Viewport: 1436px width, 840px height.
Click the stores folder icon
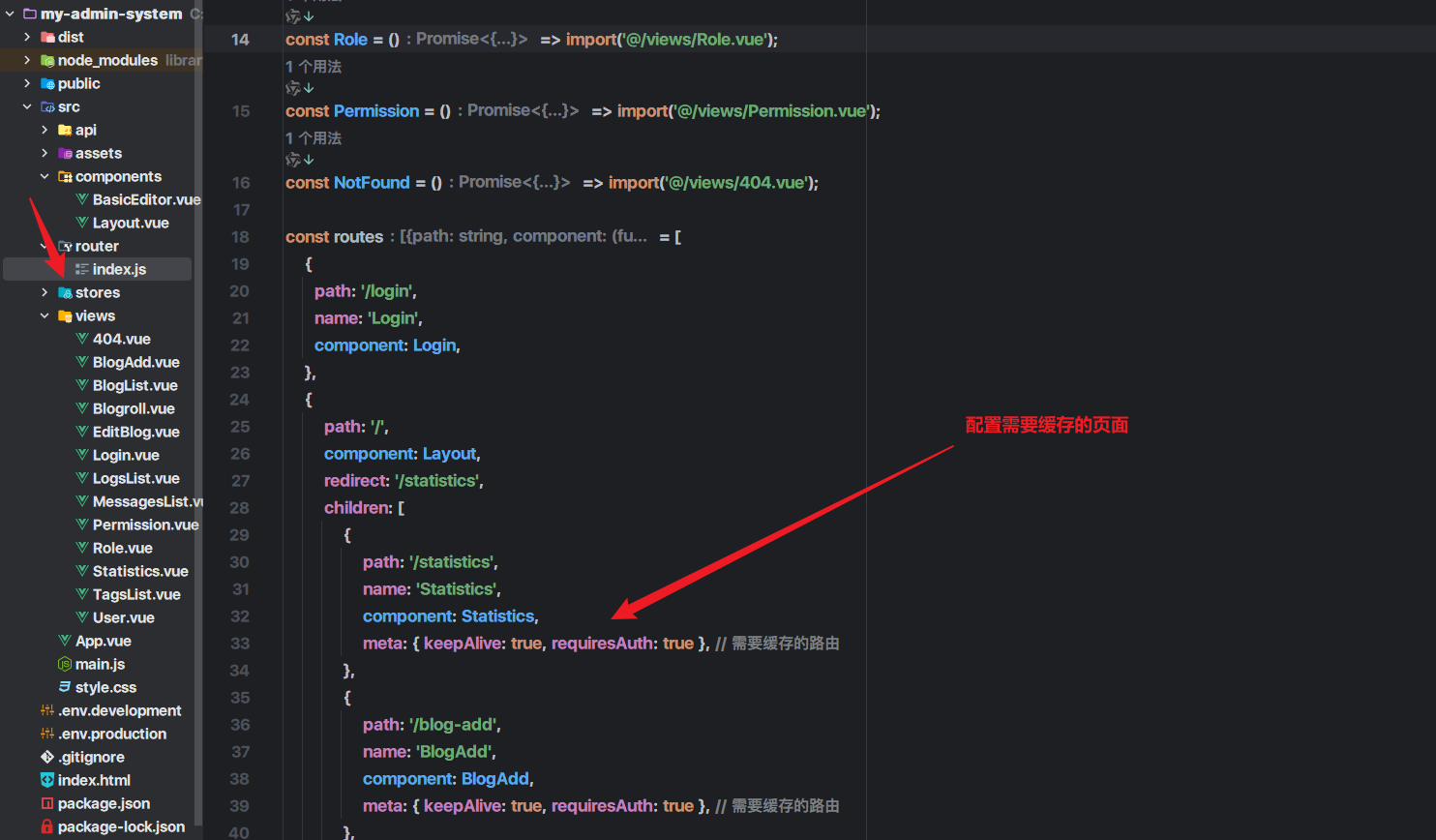65,292
